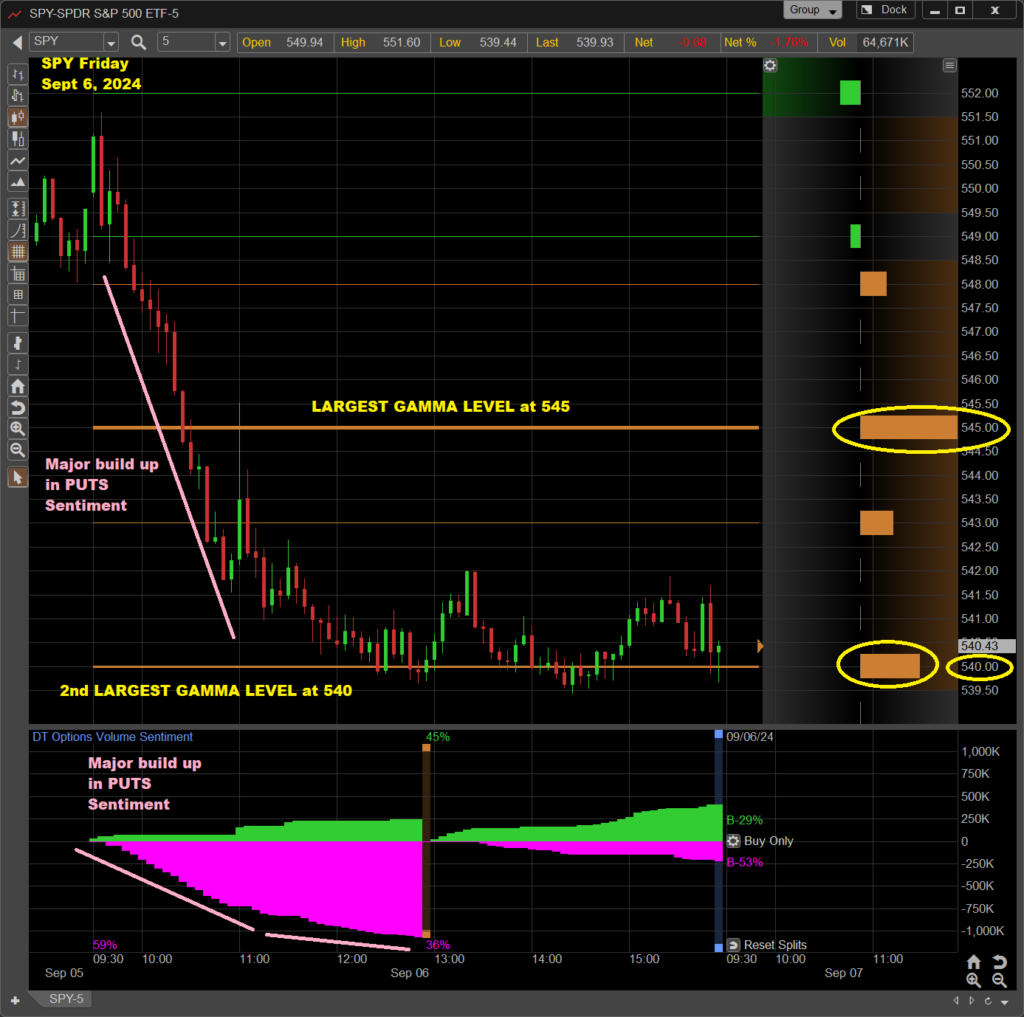
Task: Select the candlestick chart type icon
Action: click(17, 117)
